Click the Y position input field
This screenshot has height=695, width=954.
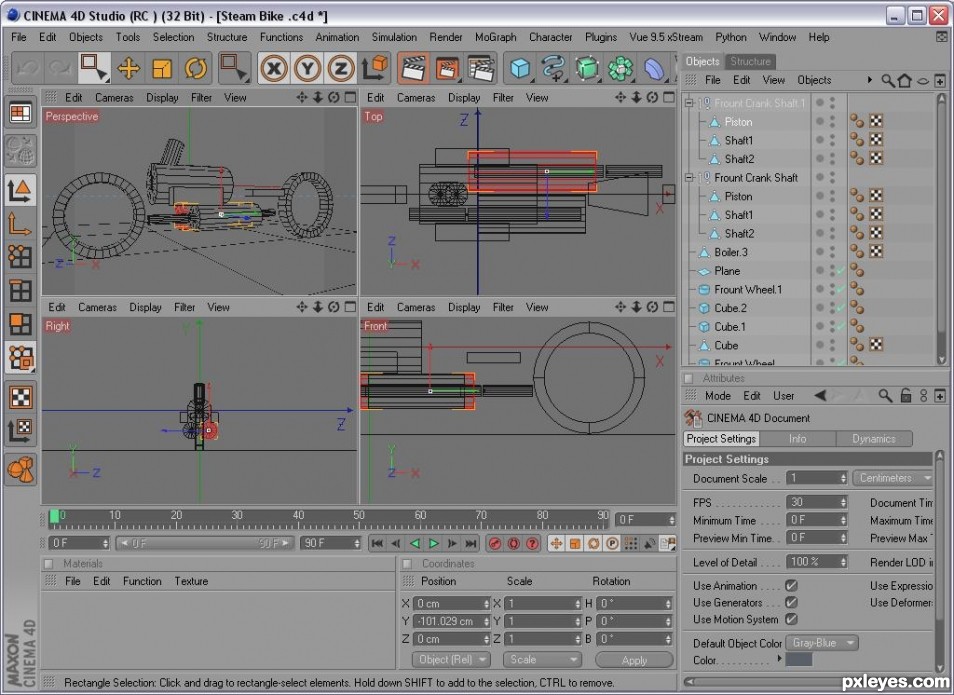point(450,621)
